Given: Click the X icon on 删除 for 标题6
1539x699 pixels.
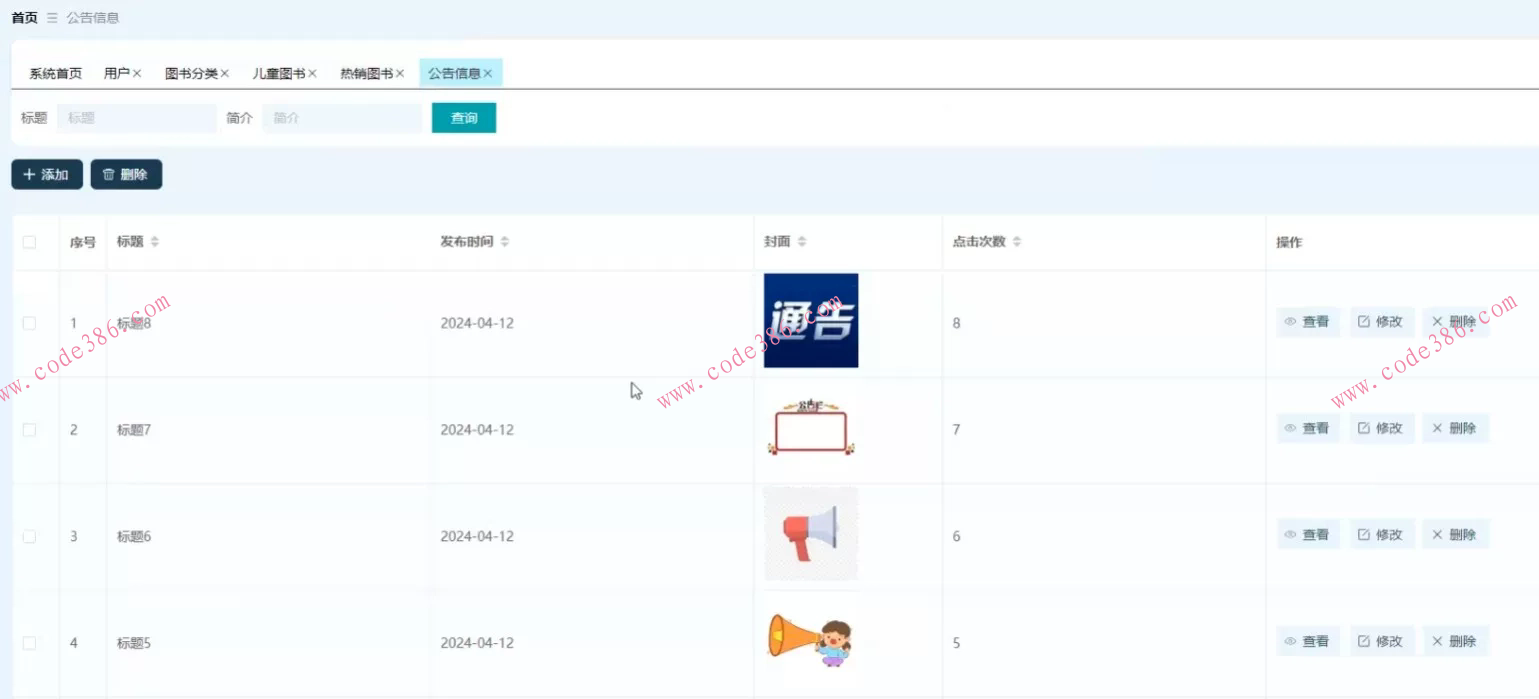Looking at the screenshot, I should [1437, 534].
